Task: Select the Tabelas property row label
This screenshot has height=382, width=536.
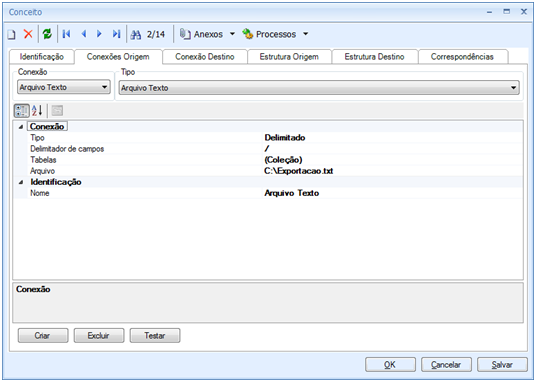Action: tap(43, 160)
